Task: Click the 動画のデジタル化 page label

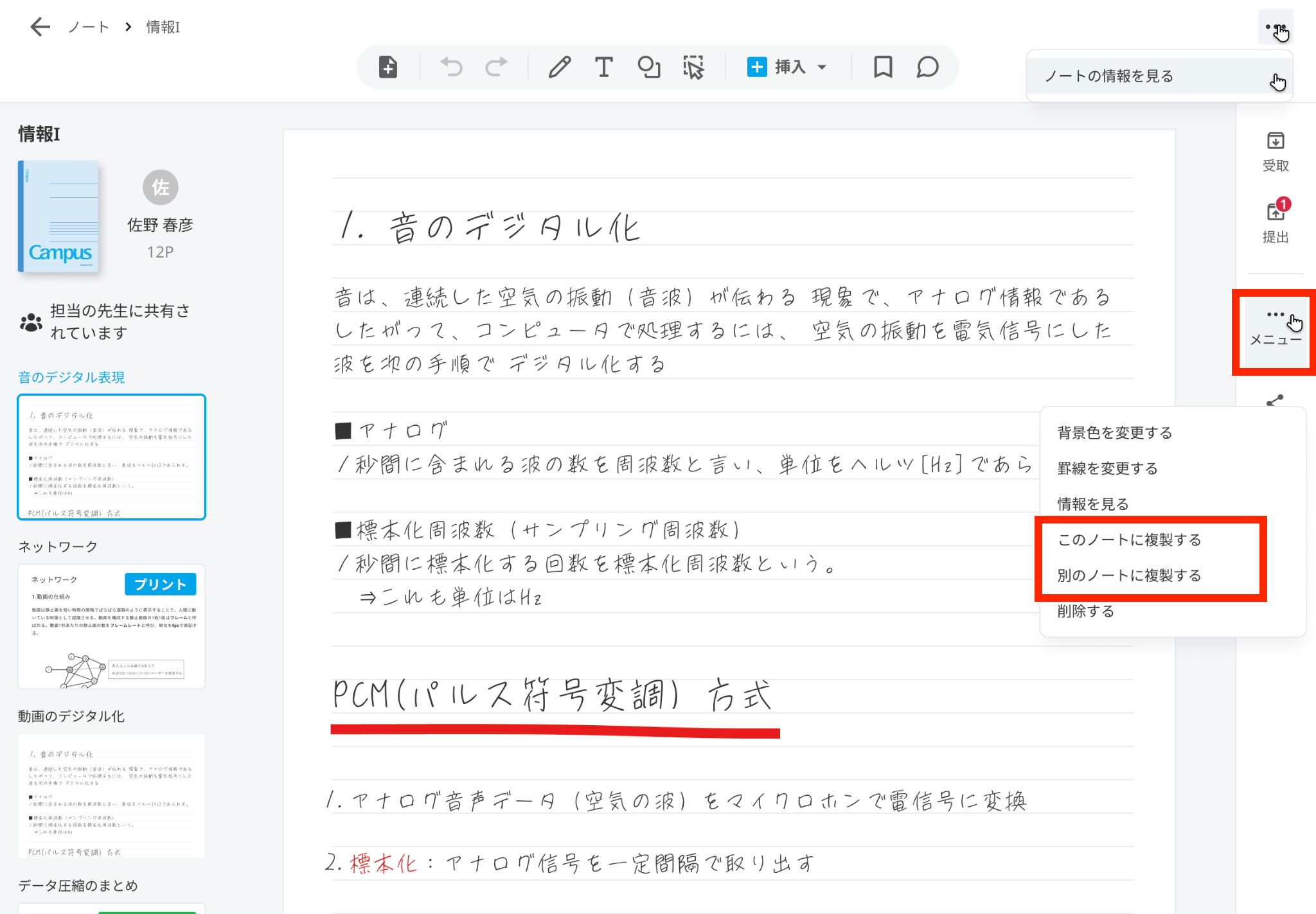Action: tap(71, 716)
